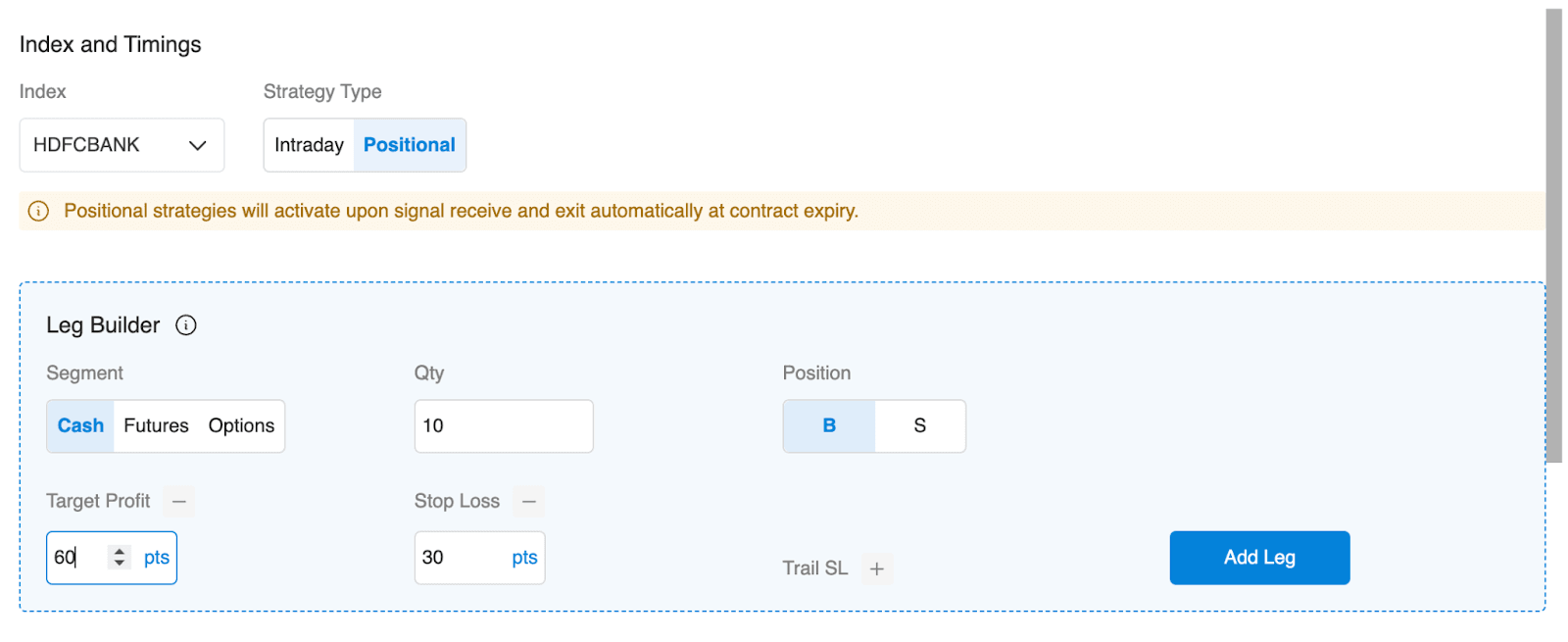Click the vertical page scrollbar
This screenshot has height=642, width=1568.
[x=1553, y=235]
